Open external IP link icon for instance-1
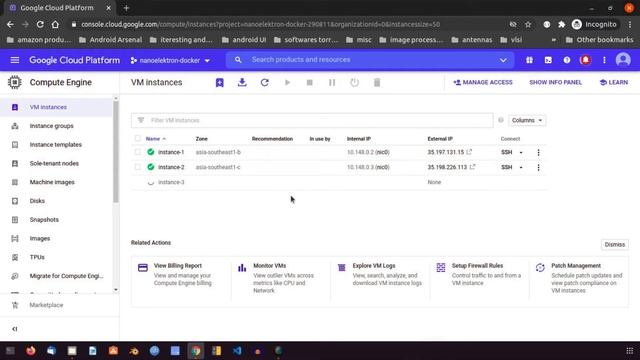Screen dimensions: 640x360 point(469,152)
